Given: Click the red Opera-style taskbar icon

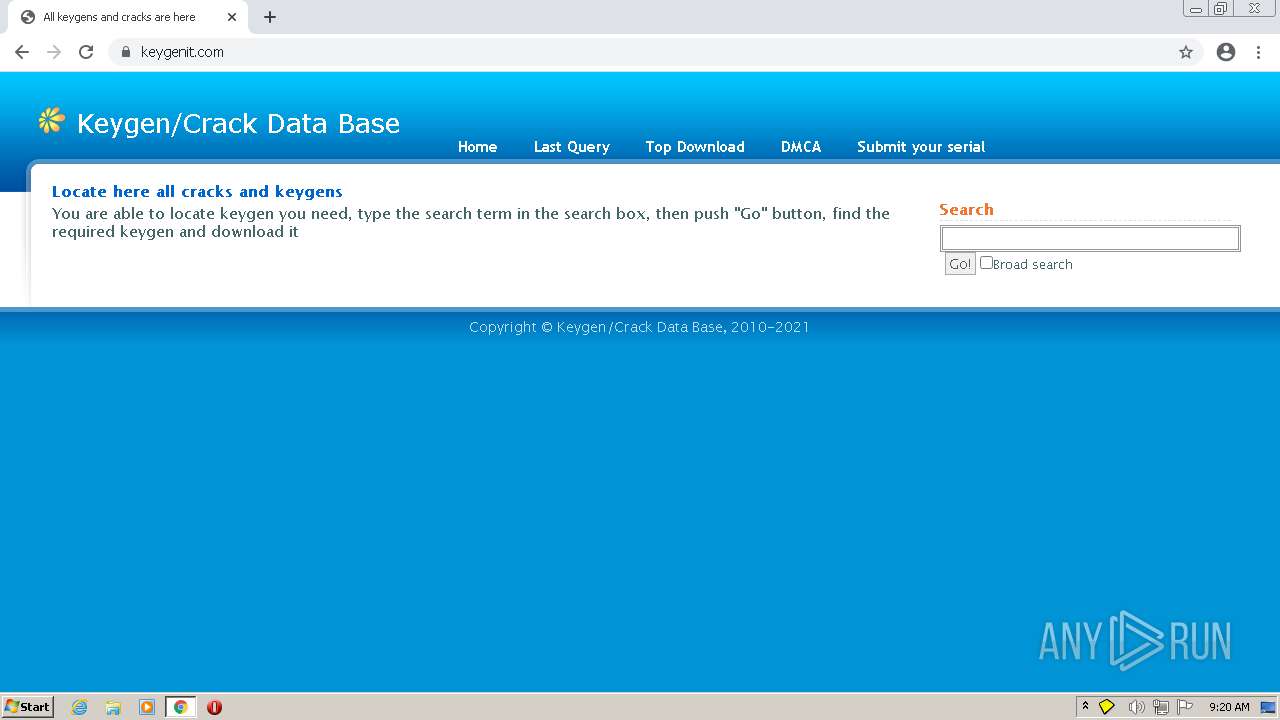Looking at the screenshot, I should pos(214,707).
